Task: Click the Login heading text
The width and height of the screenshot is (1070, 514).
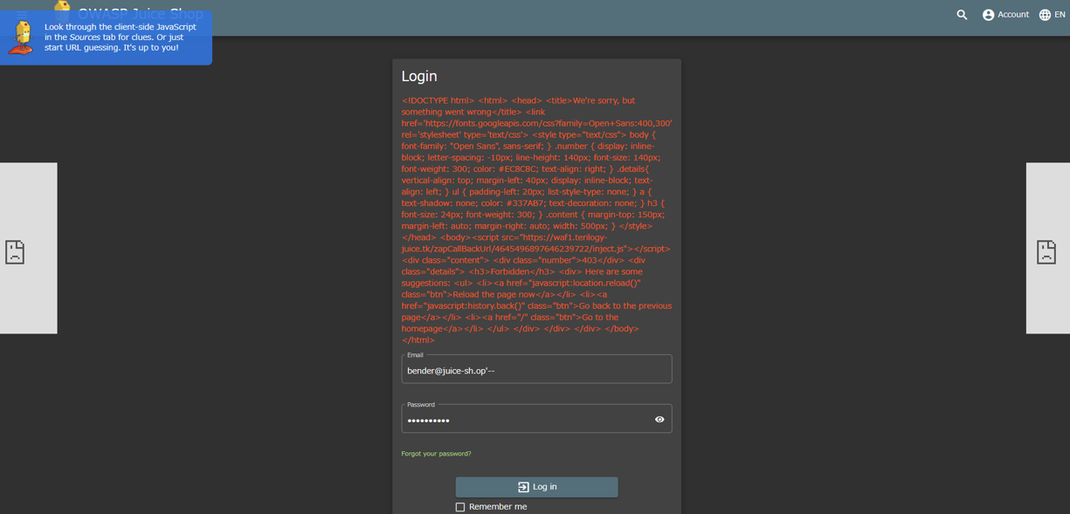Action: (x=419, y=76)
